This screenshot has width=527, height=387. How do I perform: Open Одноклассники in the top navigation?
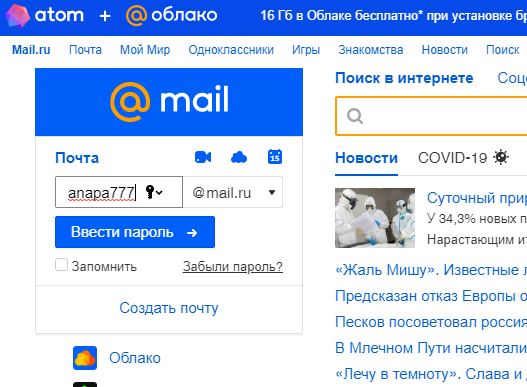click(x=231, y=50)
